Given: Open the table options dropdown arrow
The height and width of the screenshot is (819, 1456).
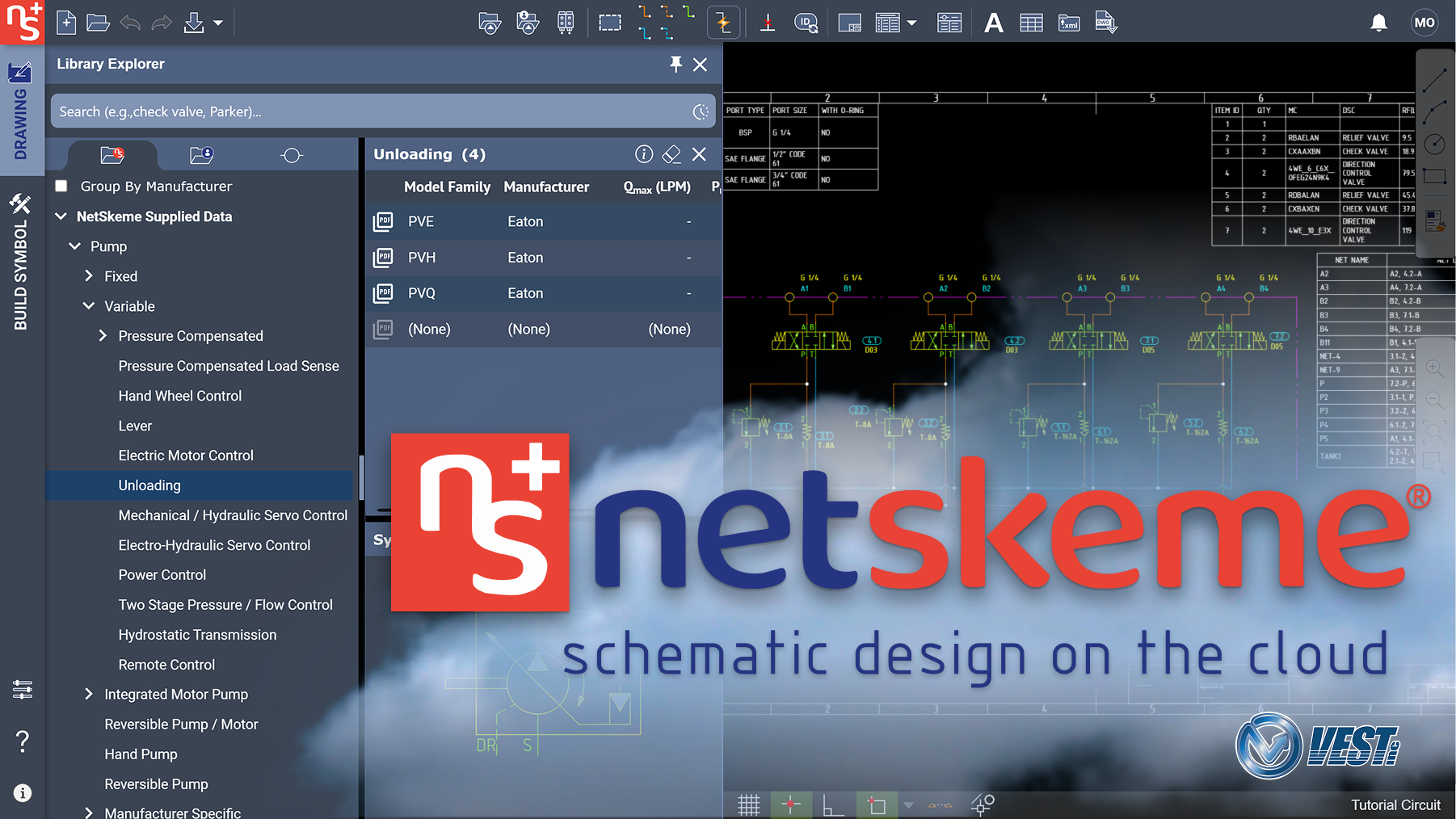Looking at the screenshot, I should click(x=912, y=23).
